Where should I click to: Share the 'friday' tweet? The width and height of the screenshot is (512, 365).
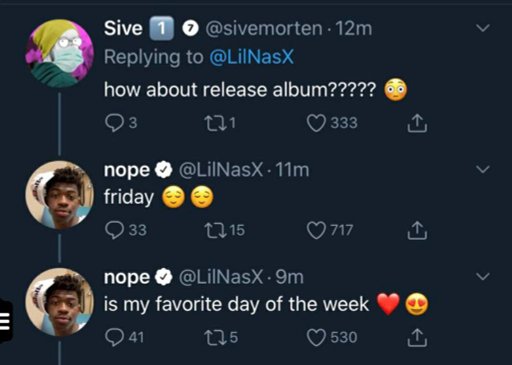(417, 231)
